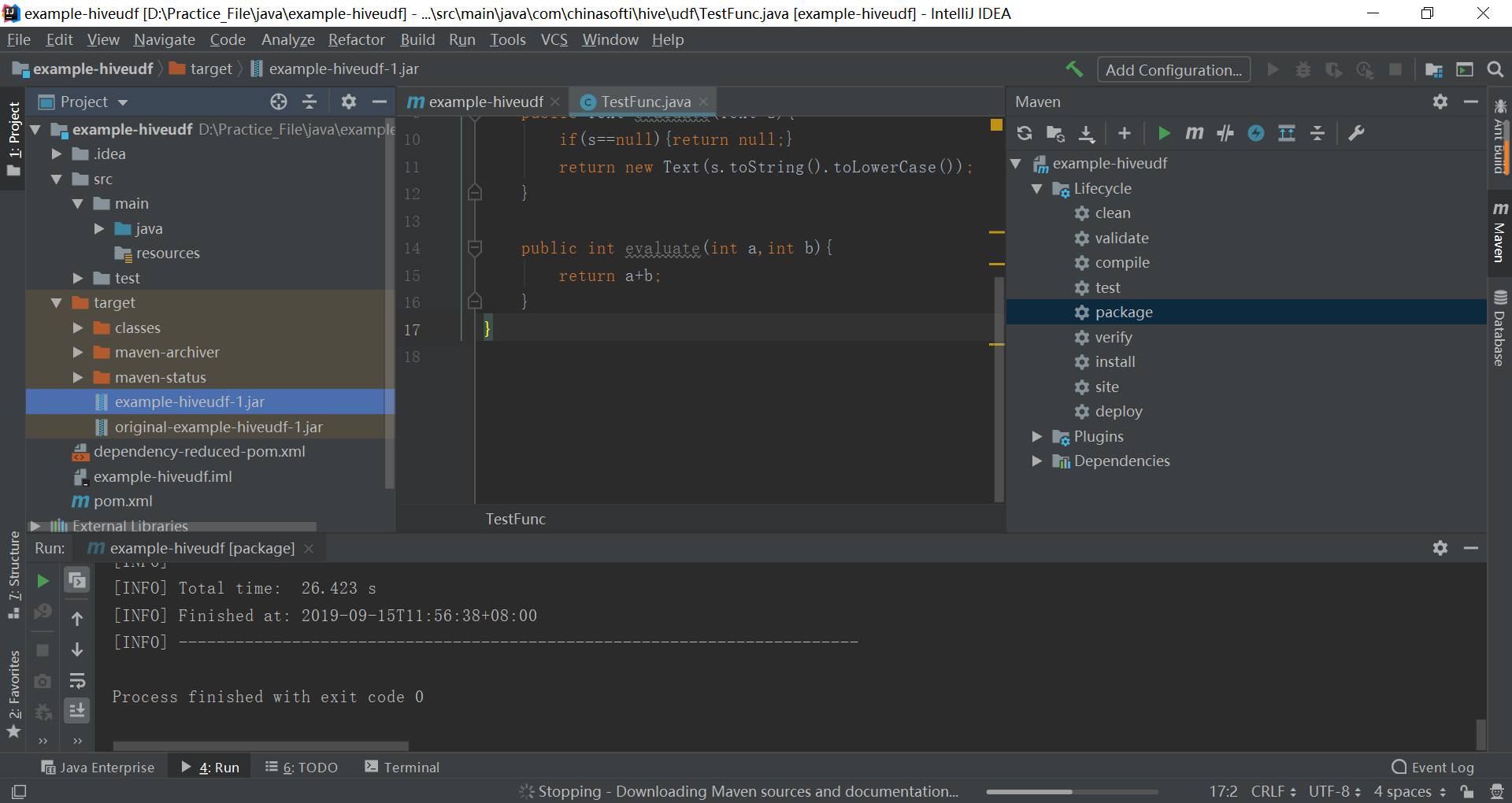
Task: Collapse the target folder
Action: (x=56, y=303)
